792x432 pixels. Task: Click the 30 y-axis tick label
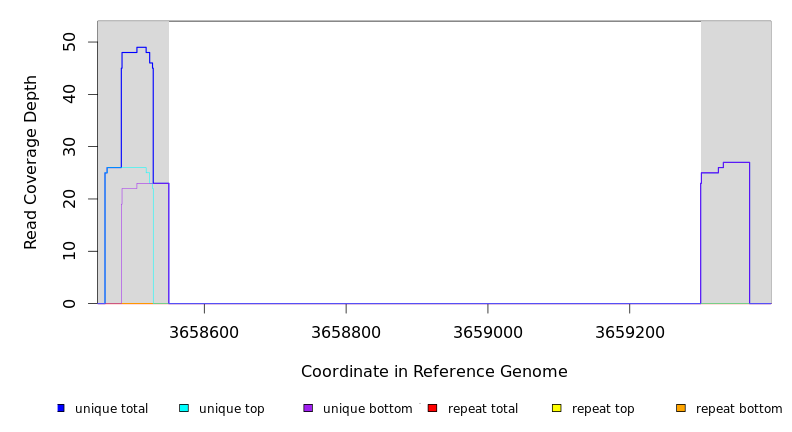[x=70, y=147]
